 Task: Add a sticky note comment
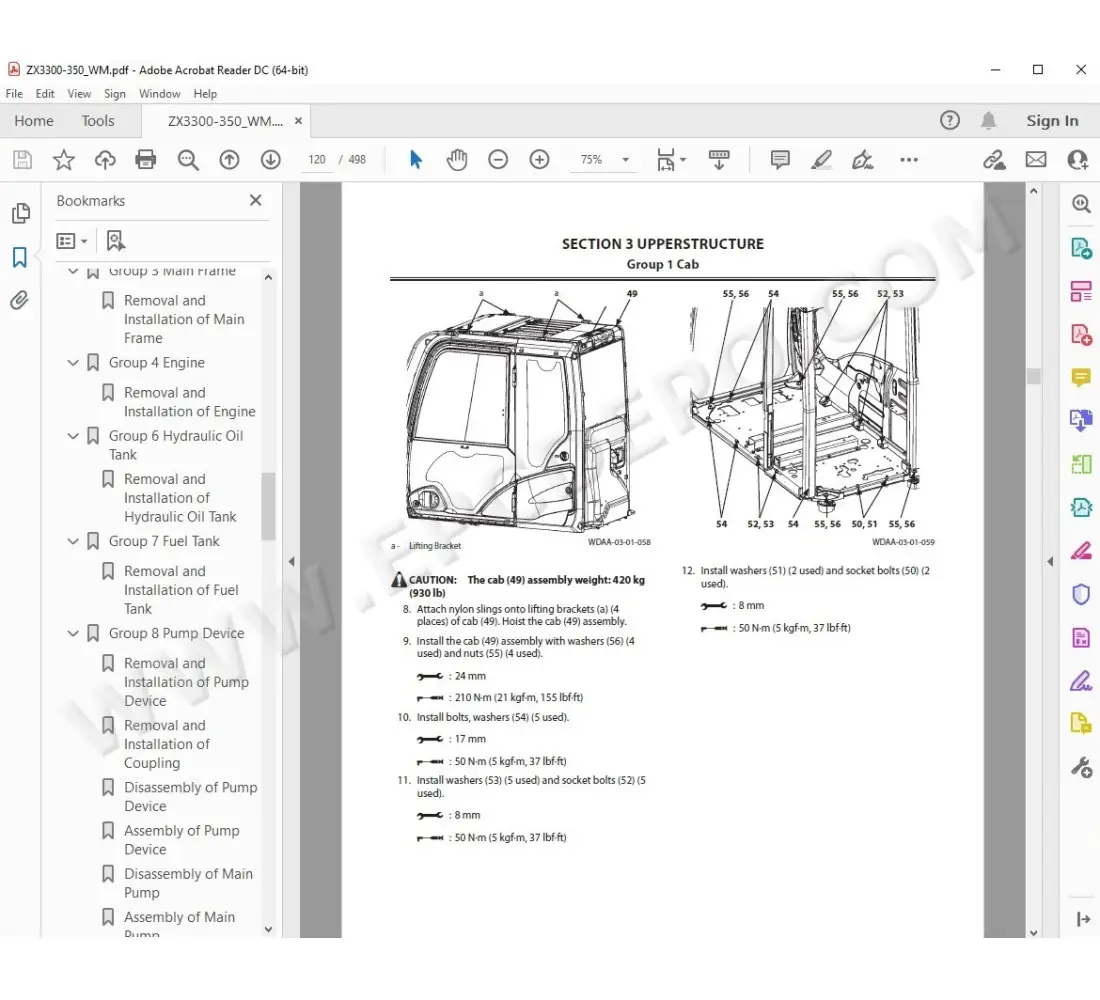pos(780,160)
